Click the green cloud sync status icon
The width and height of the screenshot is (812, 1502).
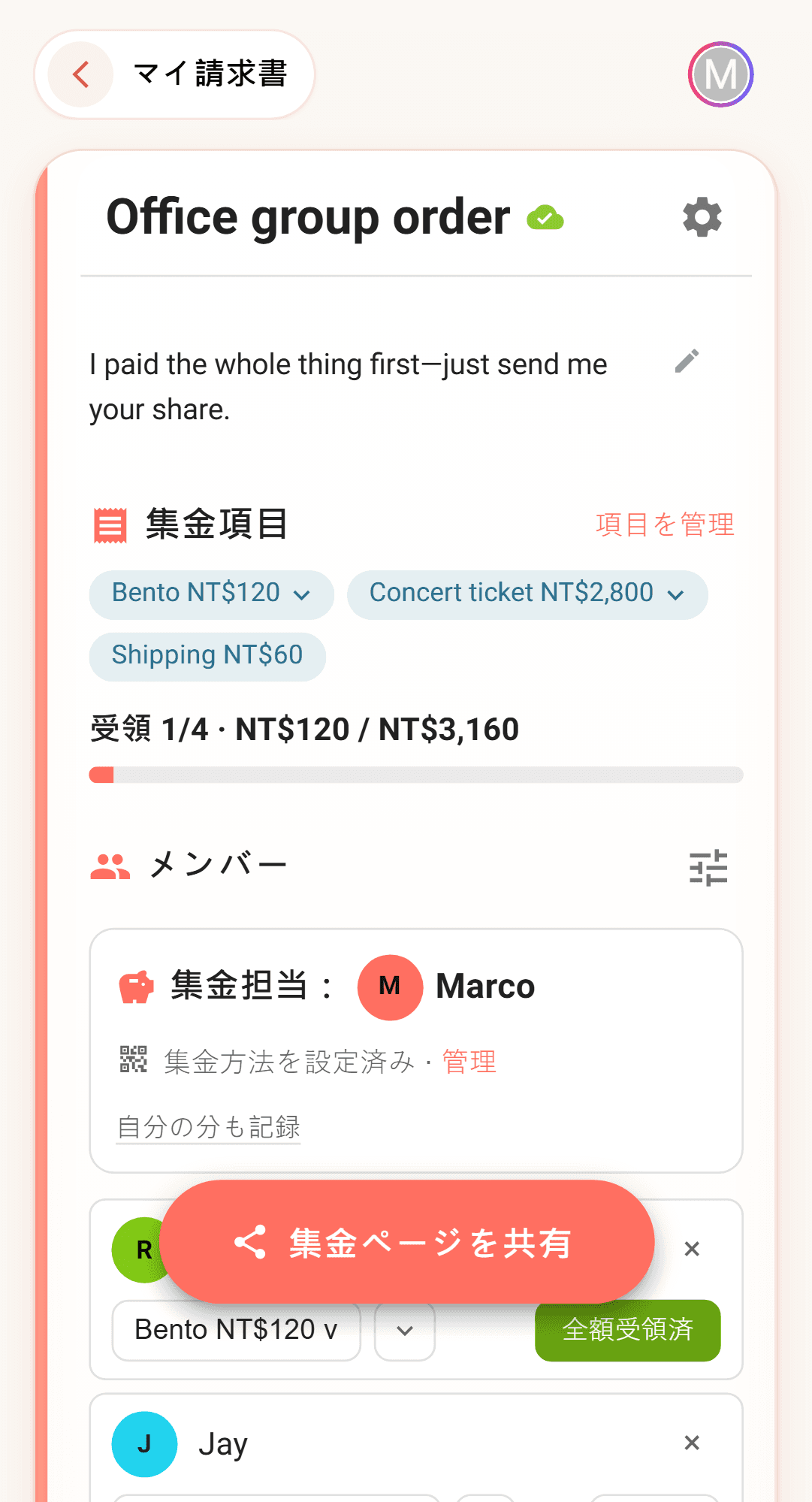pyautogui.click(x=545, y=218)
